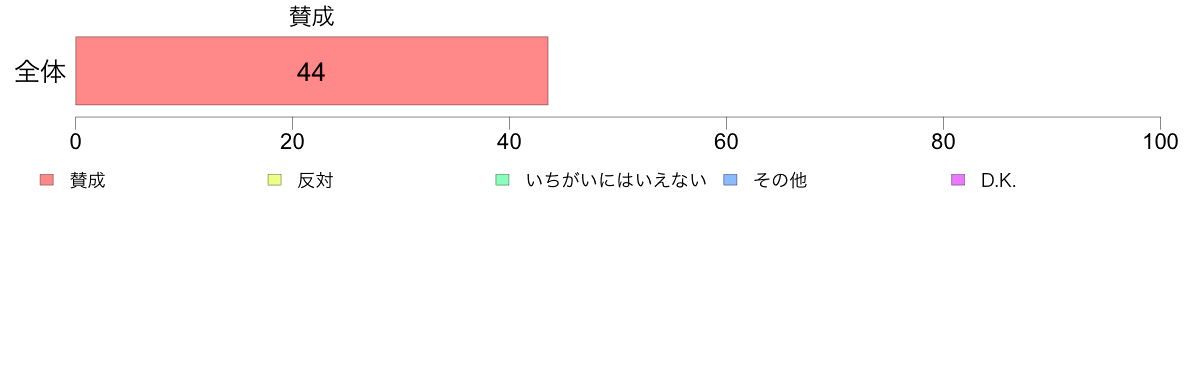Select the 賛成 red legend swatch
Screen dimensions: 1188x368
(47, 180)
